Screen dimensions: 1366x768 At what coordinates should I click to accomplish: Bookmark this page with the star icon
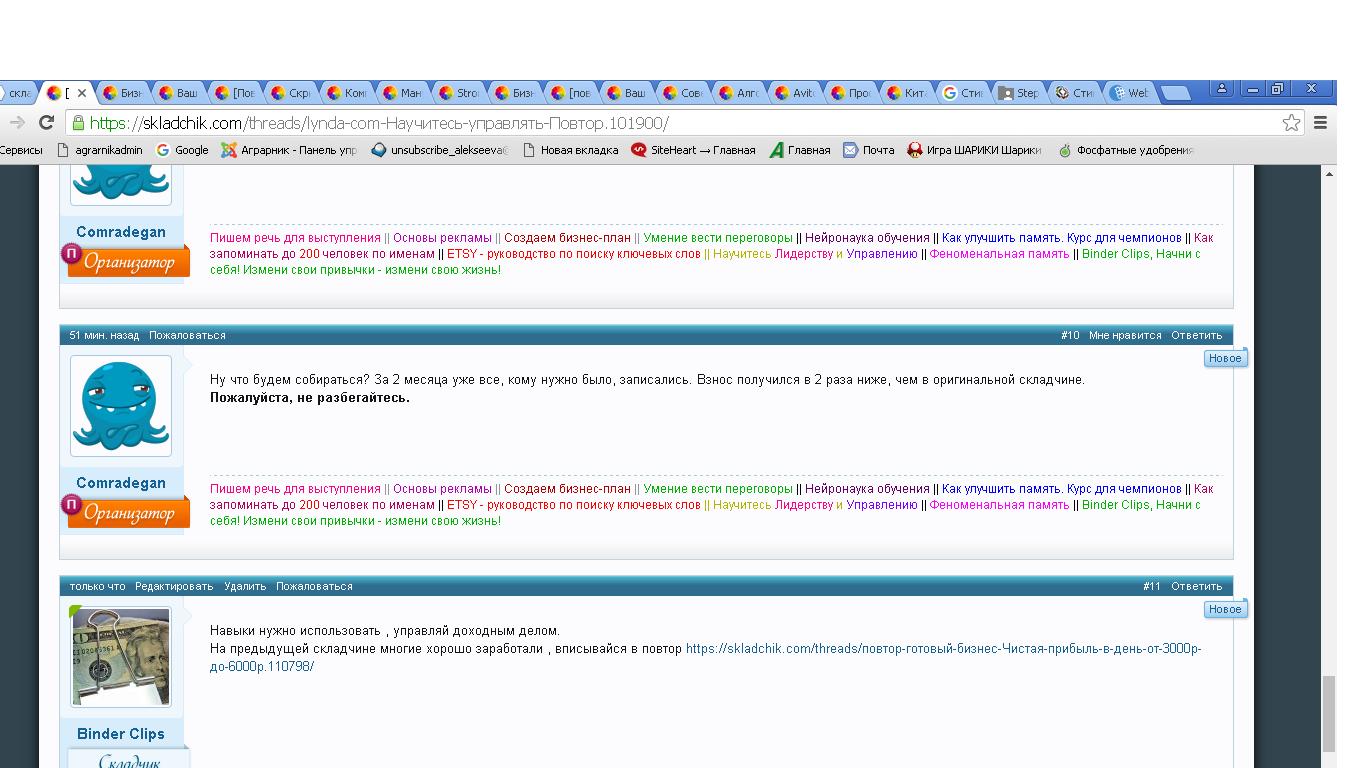[x=1291, y=123]
